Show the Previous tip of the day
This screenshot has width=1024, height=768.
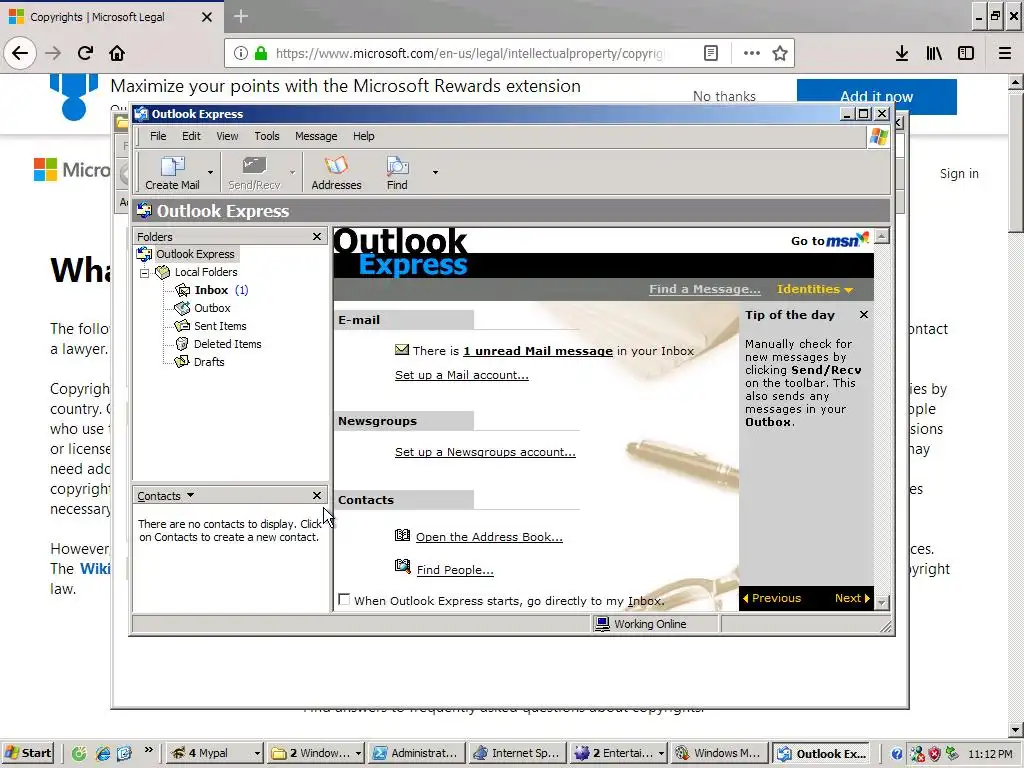772,598
